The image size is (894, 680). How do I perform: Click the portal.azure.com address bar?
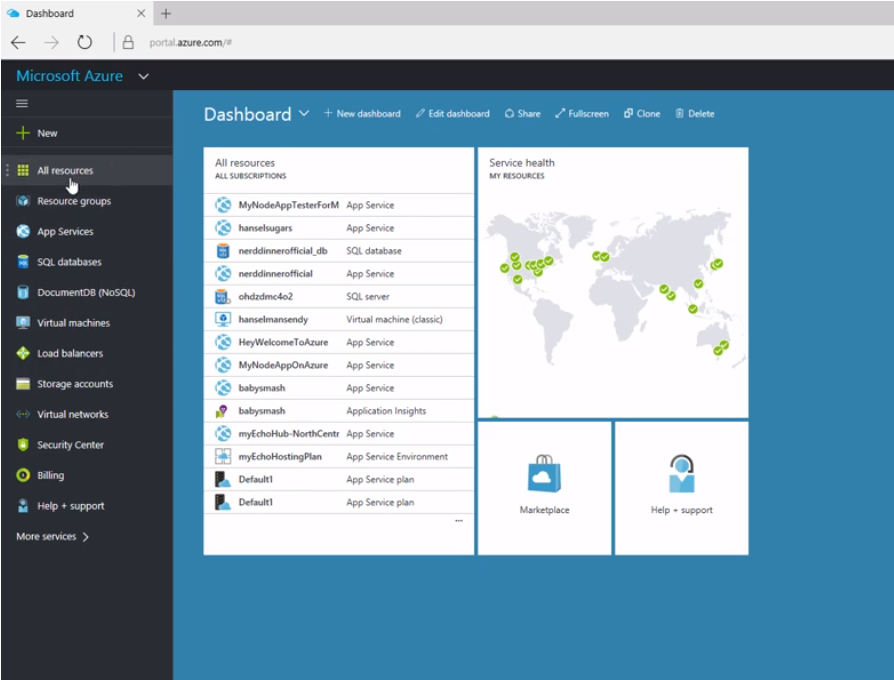pyautogui.click(x=190, y=42)
